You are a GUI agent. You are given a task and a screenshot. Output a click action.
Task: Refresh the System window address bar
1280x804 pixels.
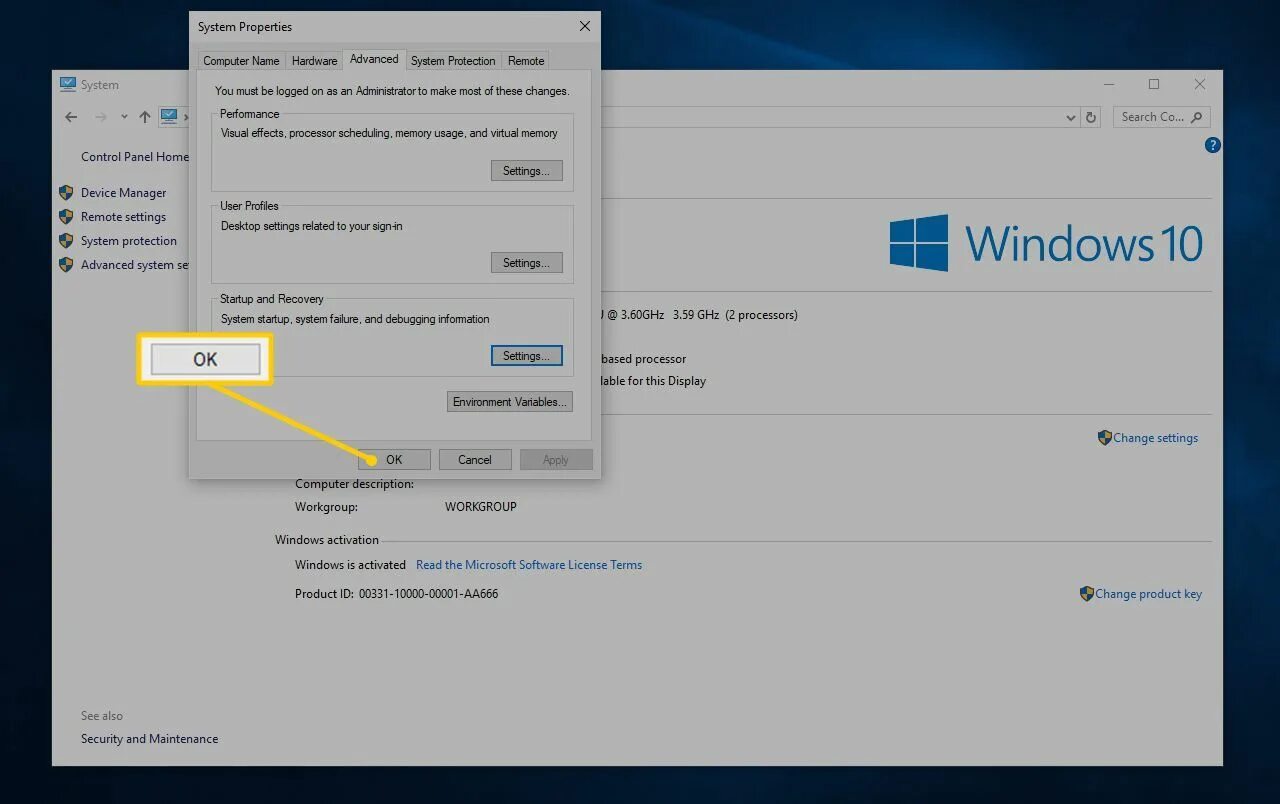point(1091,117)
